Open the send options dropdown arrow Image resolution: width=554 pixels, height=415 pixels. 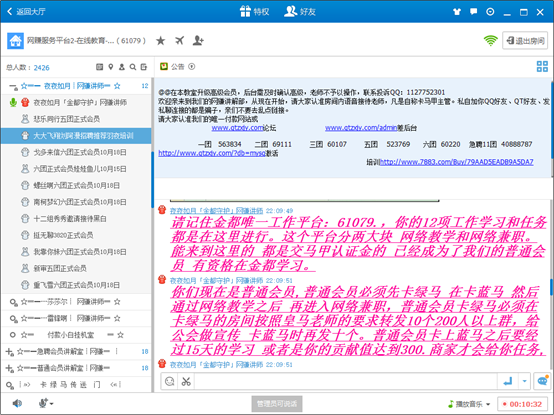point(524,381)
